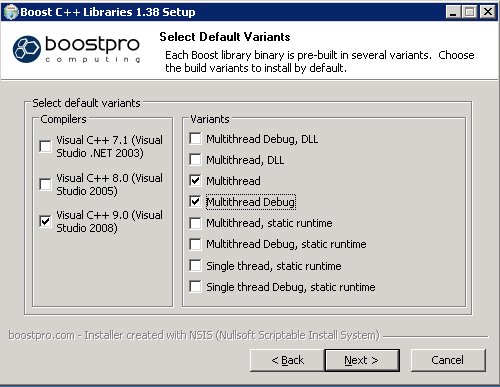The image size is (500, 387).
Task: Click the boostpro computing logo
Action: click(76, 49)
